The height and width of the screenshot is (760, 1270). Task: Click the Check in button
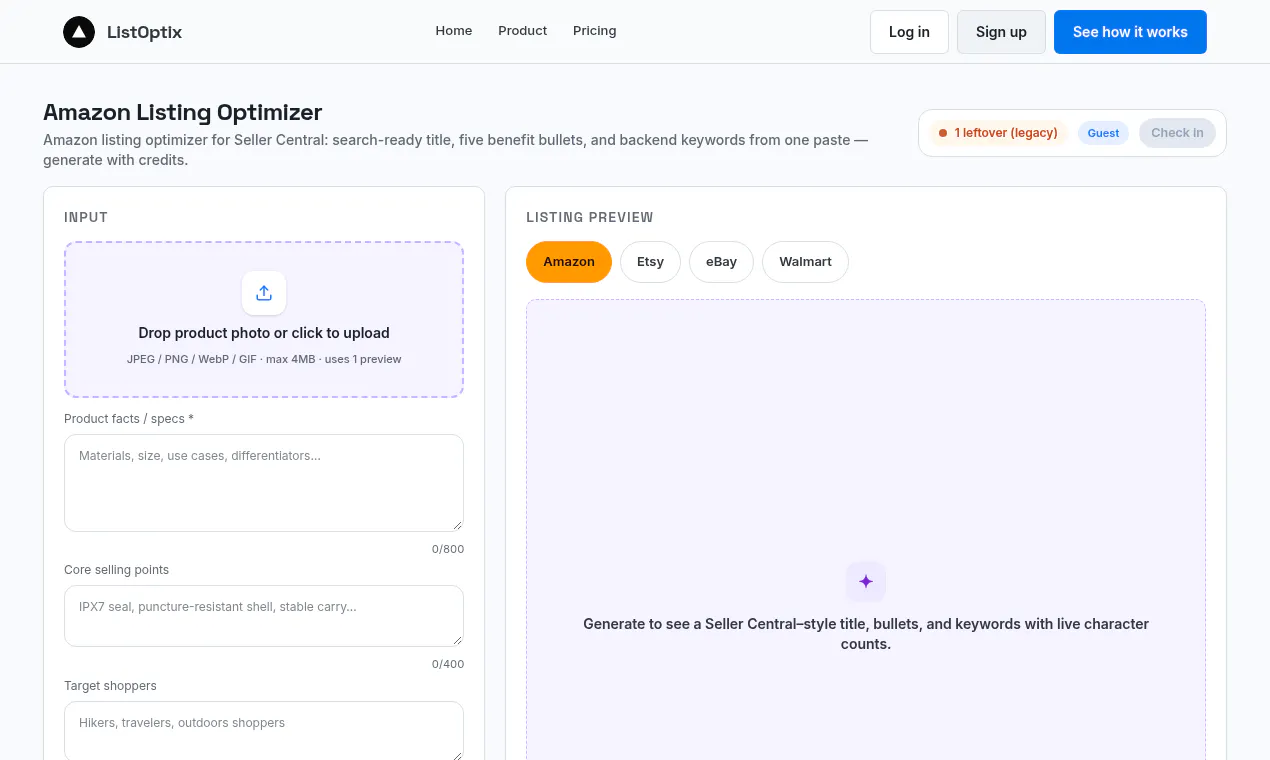click(1177, 133)
